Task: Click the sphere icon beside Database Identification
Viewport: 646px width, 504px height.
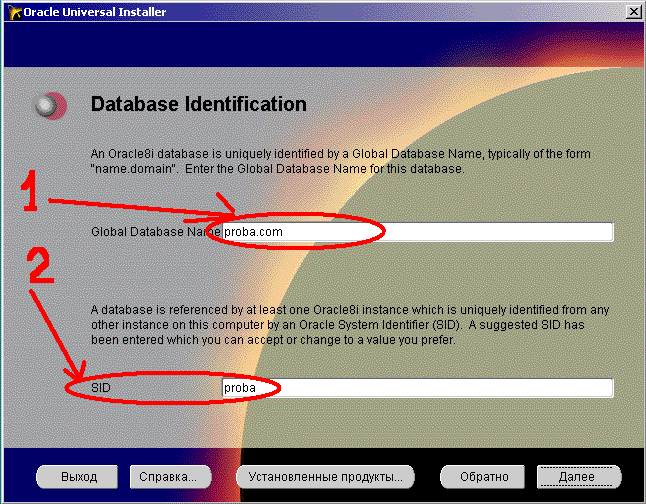Action: click(48, 105)
